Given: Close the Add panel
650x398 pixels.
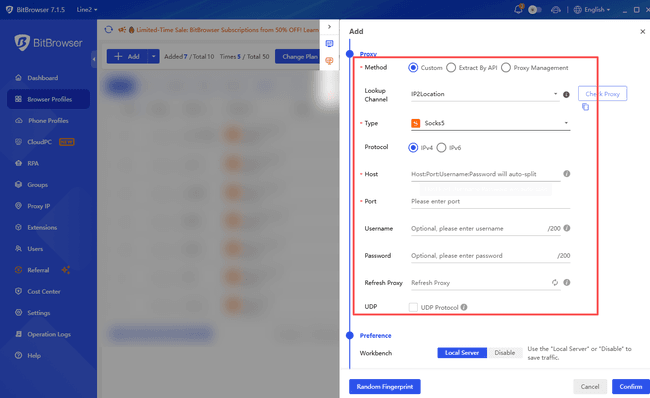Looking at the screenshot, I should pyautogui.click(x=643, y=32).
